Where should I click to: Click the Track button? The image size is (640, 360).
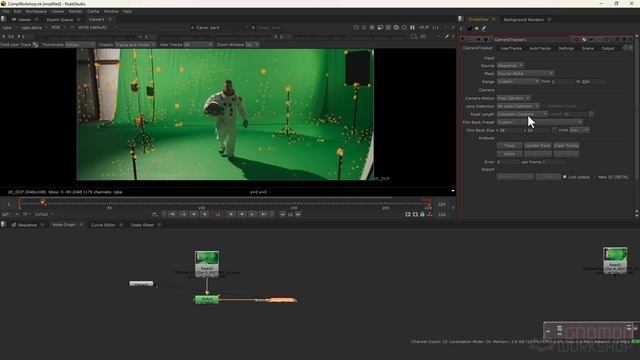coord(509,146)
